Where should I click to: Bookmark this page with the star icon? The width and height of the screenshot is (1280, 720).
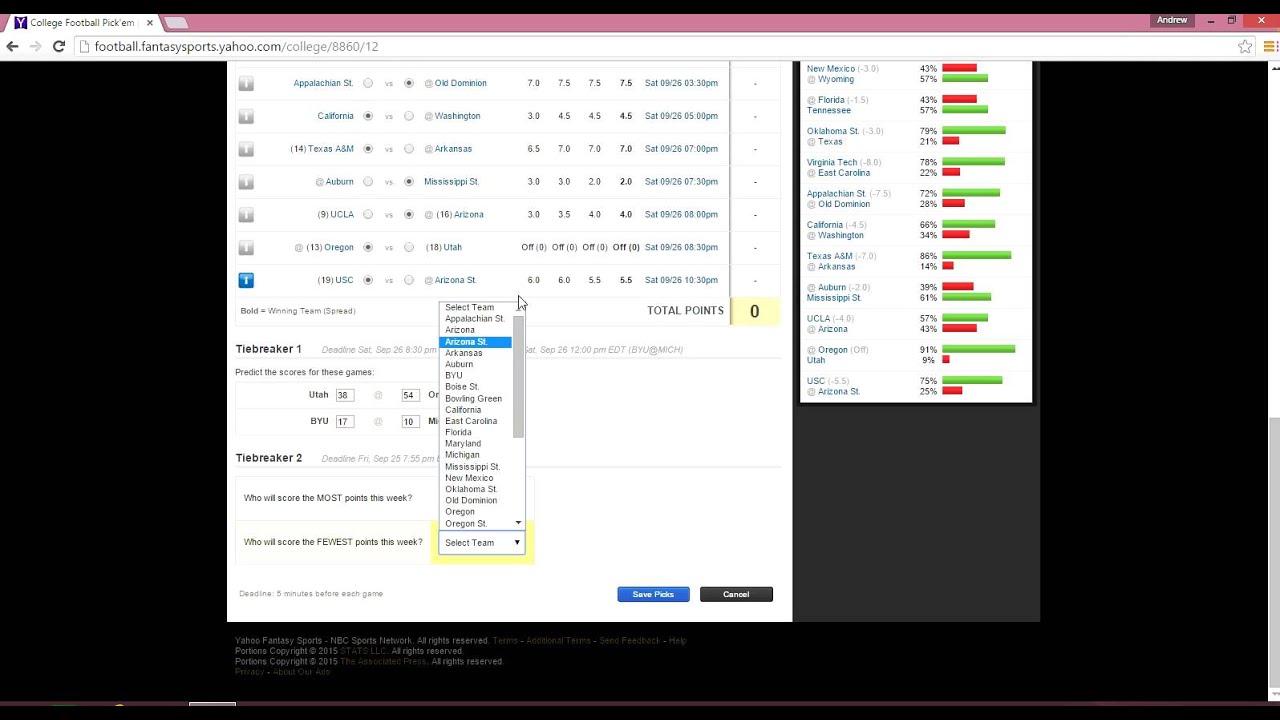point(1245,46)
